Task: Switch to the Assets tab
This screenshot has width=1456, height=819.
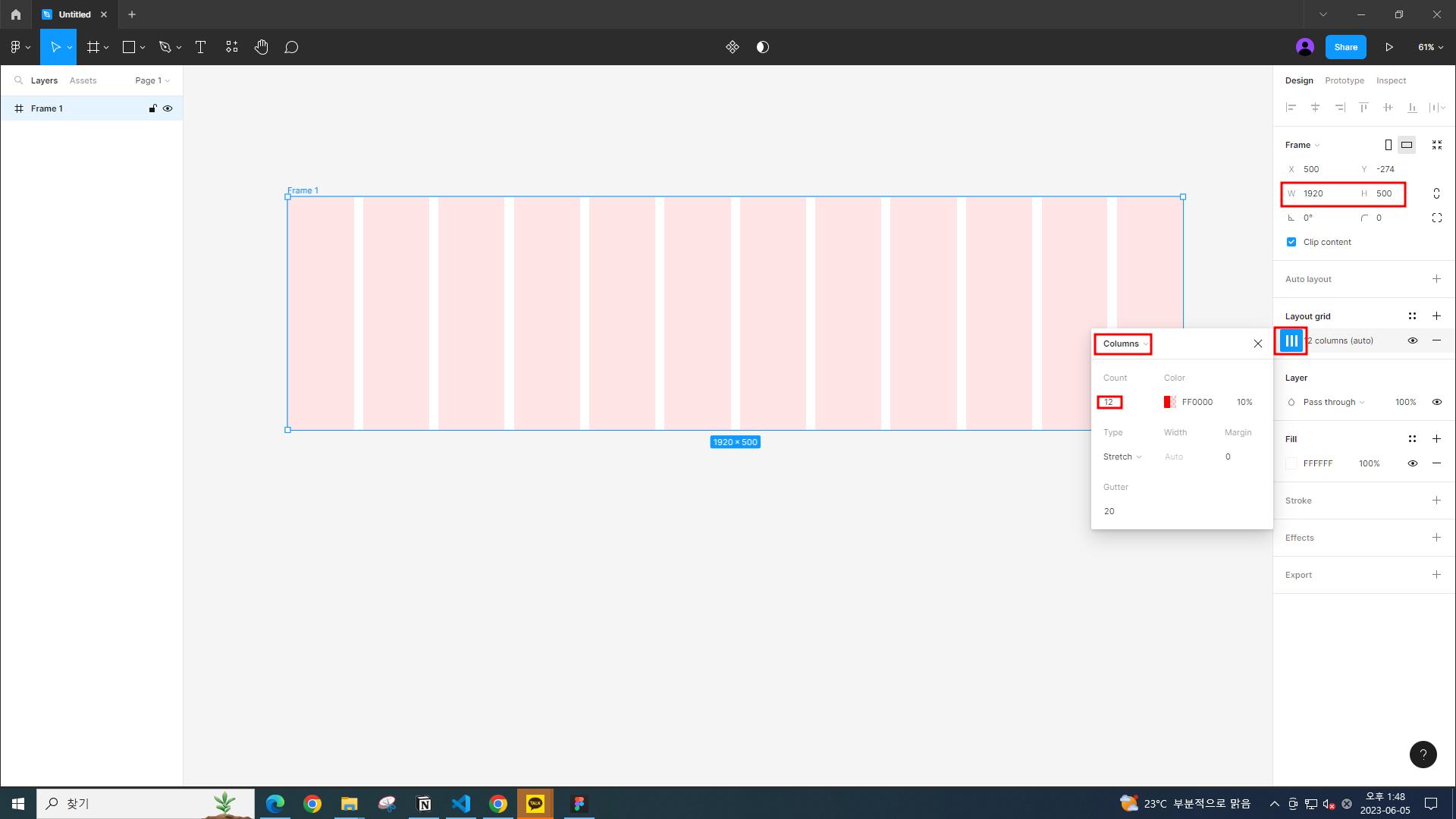Action: click(83, 80)
